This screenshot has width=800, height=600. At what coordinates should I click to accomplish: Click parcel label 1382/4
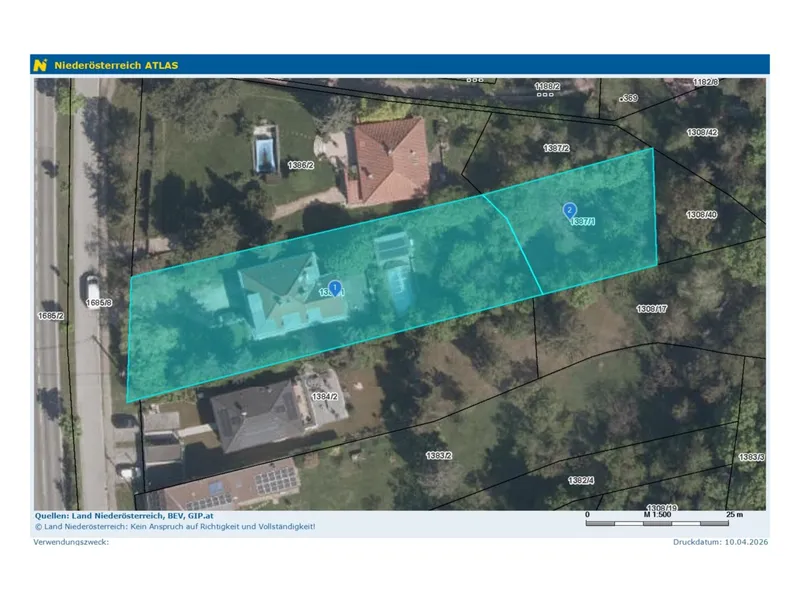click(x=581, y=480)
